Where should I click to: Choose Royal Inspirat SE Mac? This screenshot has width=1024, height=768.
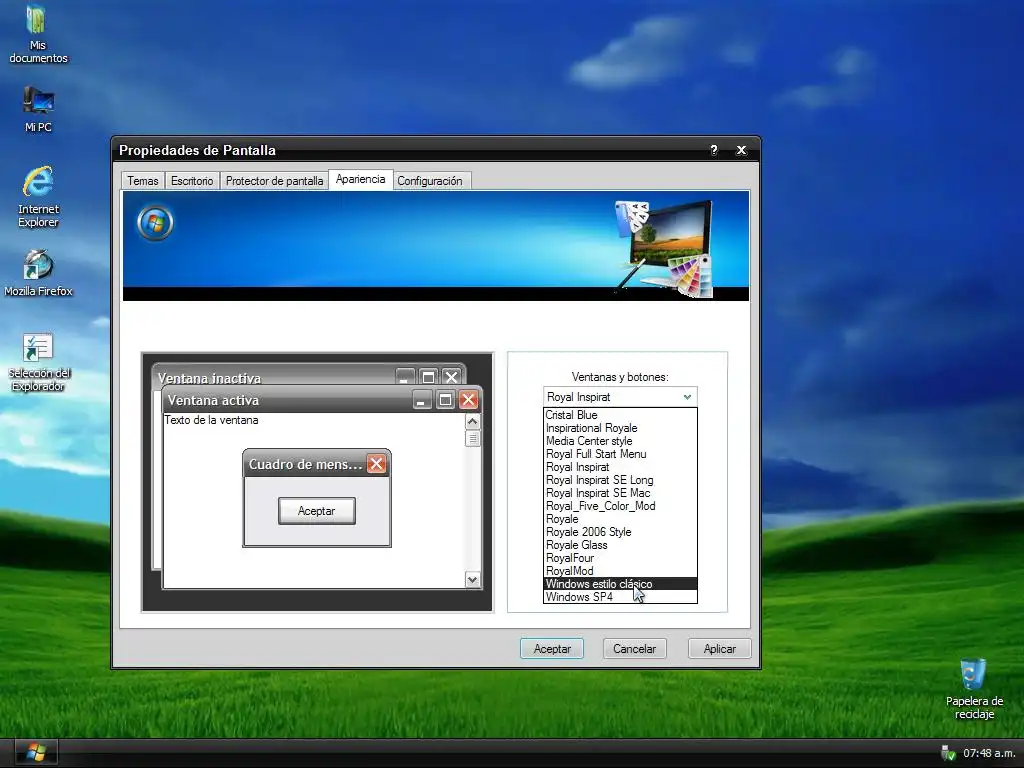pos(620,493)
